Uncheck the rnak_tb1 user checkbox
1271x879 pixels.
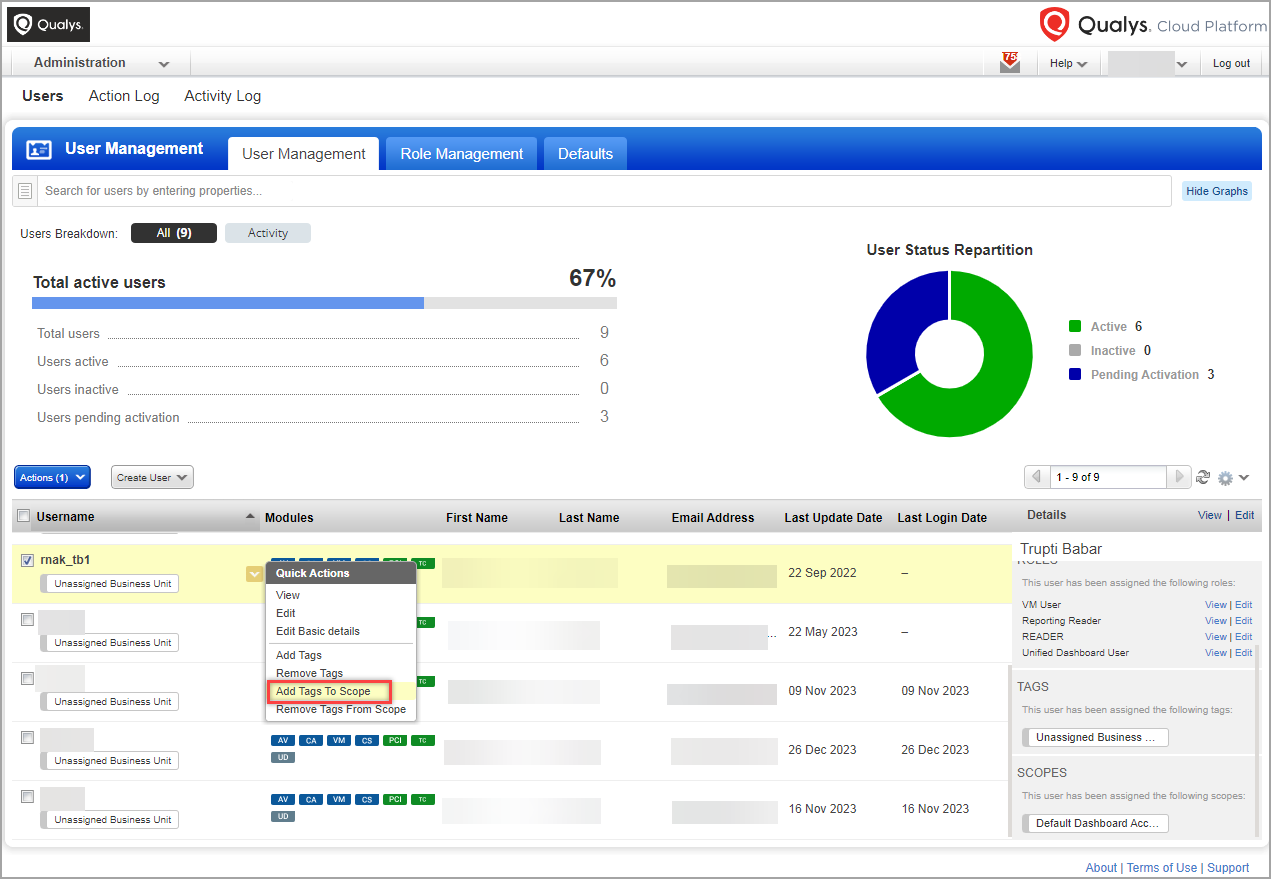point(28,560)
